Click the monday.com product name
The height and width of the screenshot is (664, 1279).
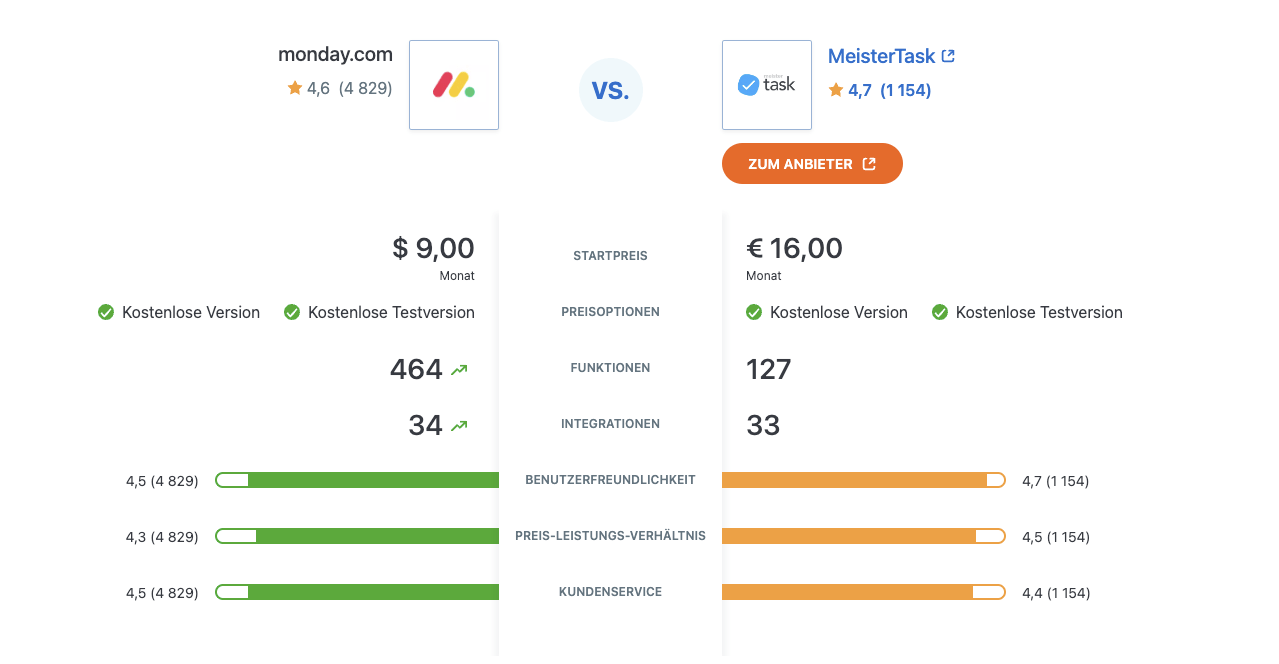(336, 54)
